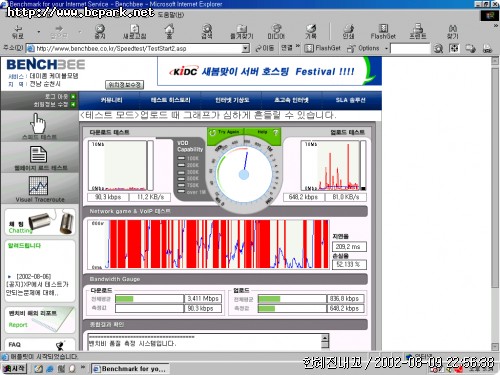This screenshot has height=375, width=500.
Task: Click the Try Again button on gauge
Action: point(225,132)
